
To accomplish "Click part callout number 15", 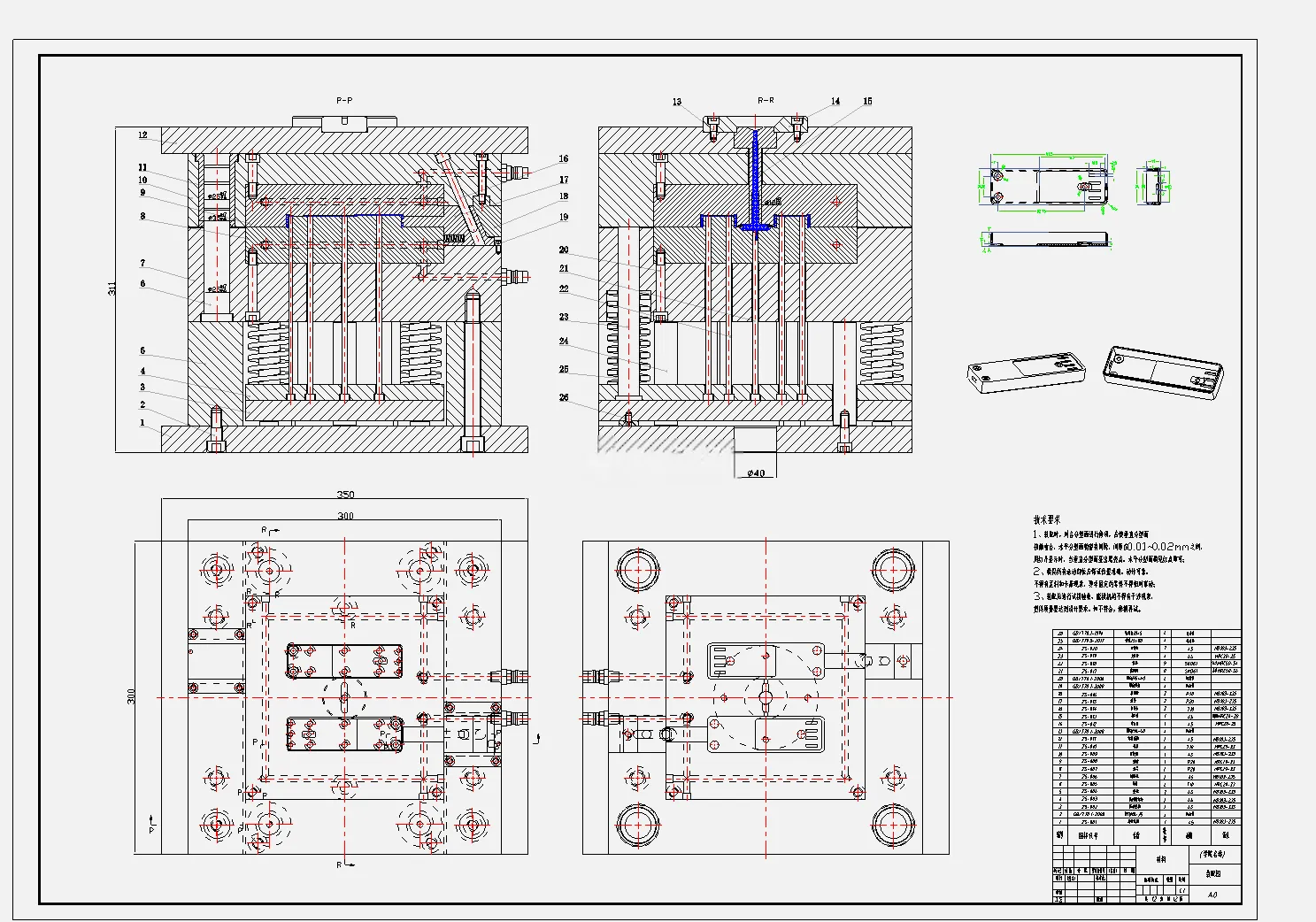I will coord(867,101).
